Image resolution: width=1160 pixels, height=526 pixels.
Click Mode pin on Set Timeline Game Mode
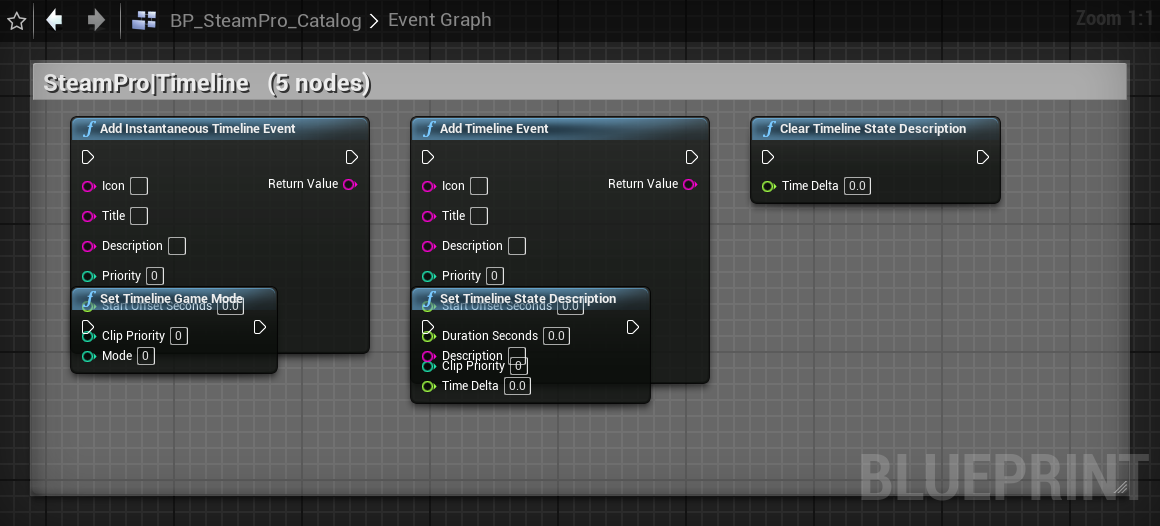click(x=89, y=356)
